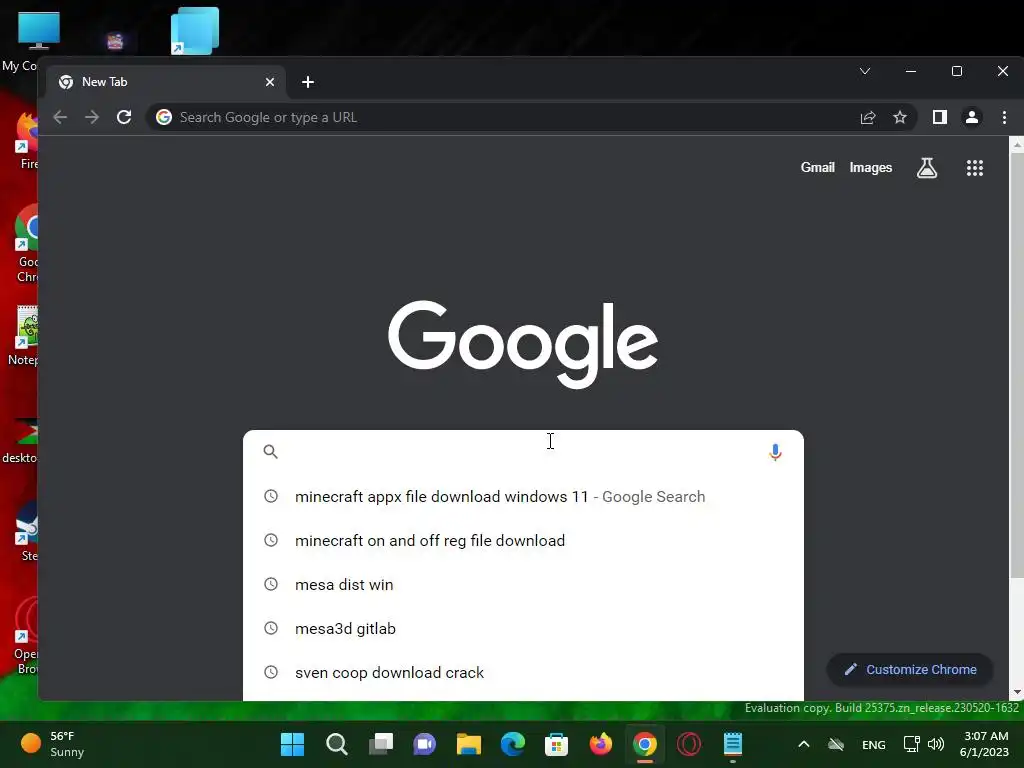Open a new tab with plus button
1024x768 pixels.
(x=308, y=82)
